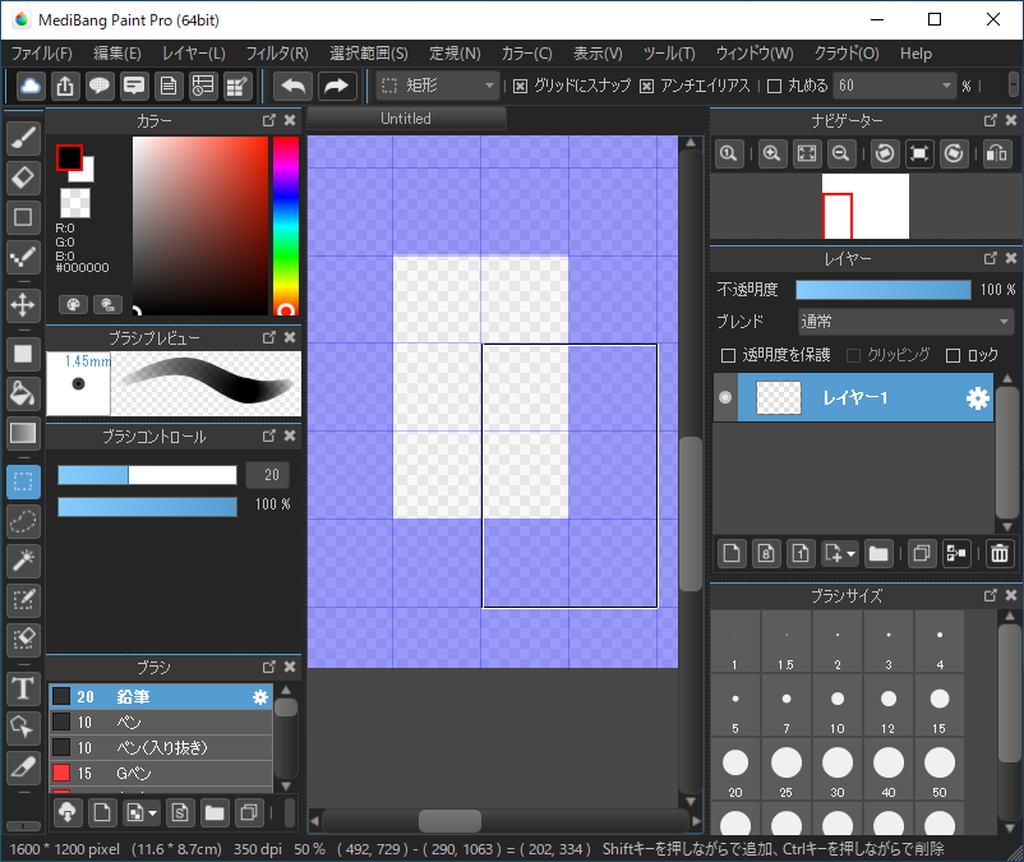
Task: Activate the Lasso selection tool
Action: (x=23, y=520)
